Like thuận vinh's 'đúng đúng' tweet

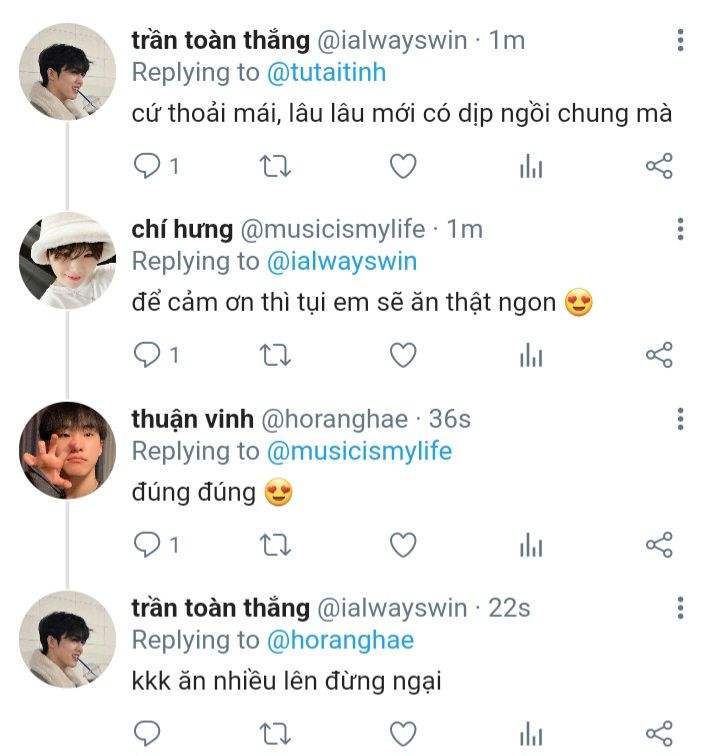[402, 545]
